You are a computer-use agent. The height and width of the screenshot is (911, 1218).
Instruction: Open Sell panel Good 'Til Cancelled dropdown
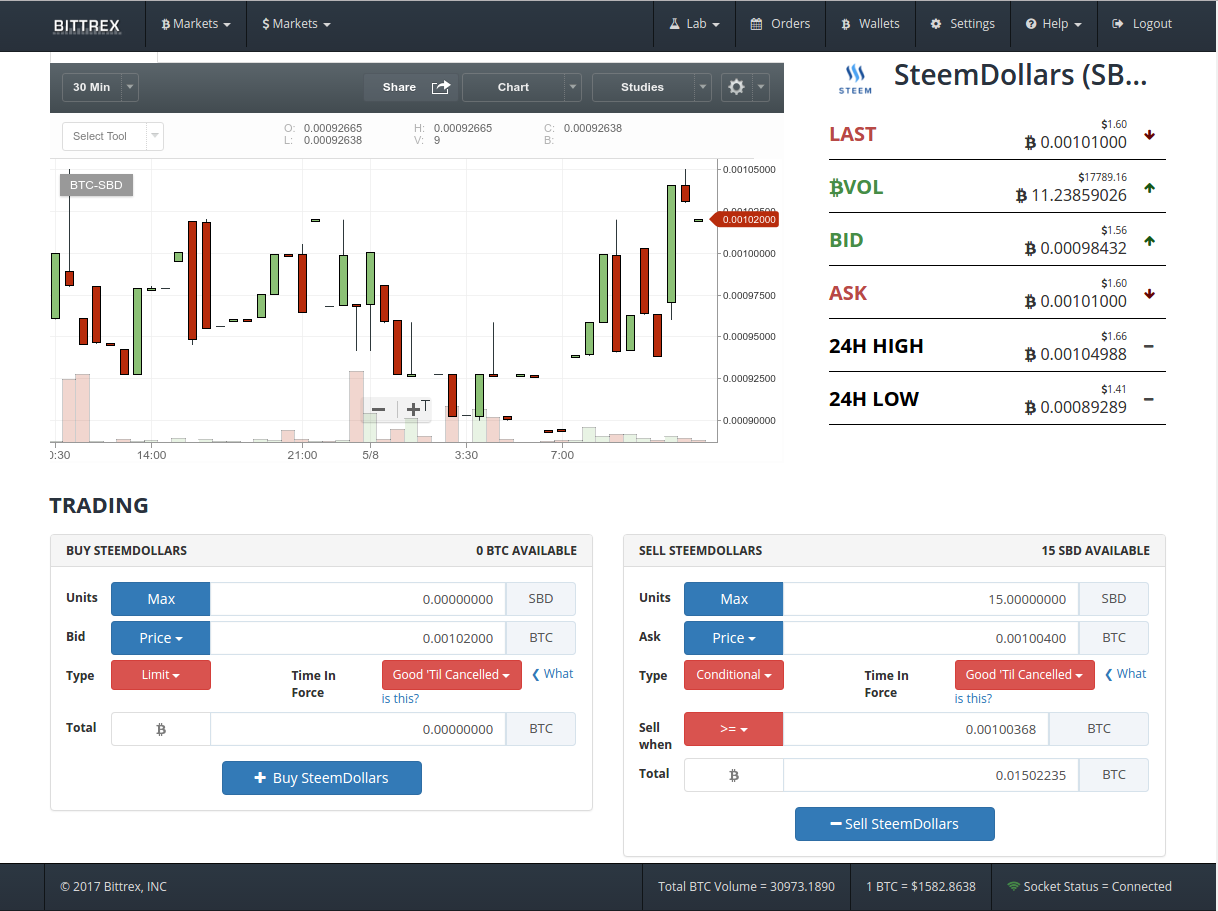coord(1025,675)
